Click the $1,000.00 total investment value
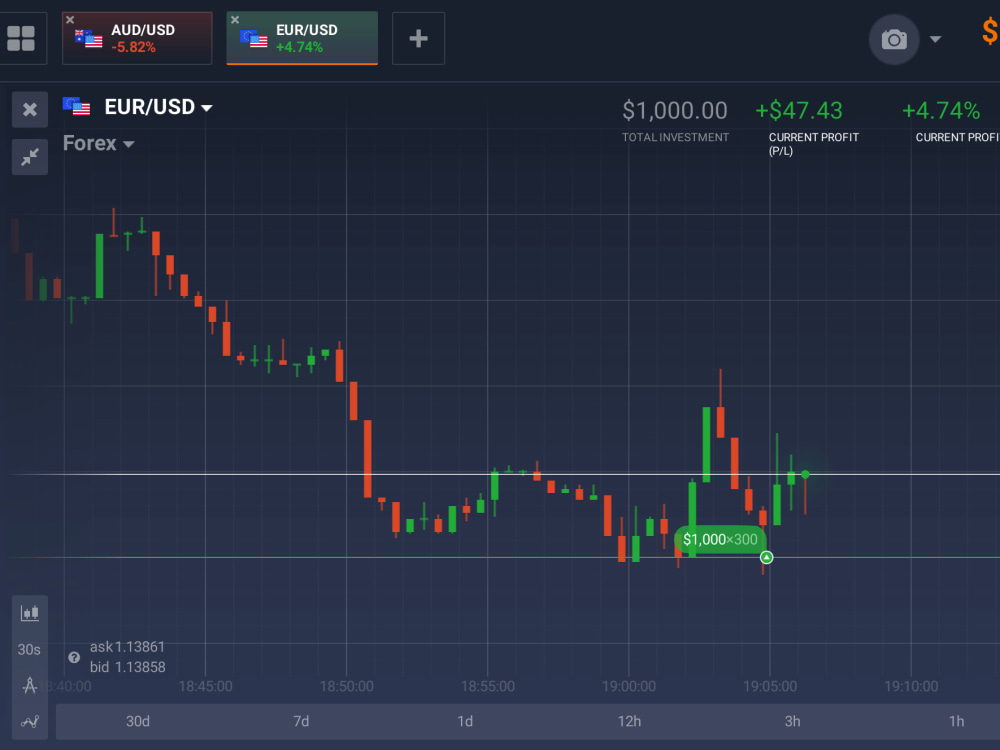The height and width of the screenshot is (750, 1000). (675, 111)
